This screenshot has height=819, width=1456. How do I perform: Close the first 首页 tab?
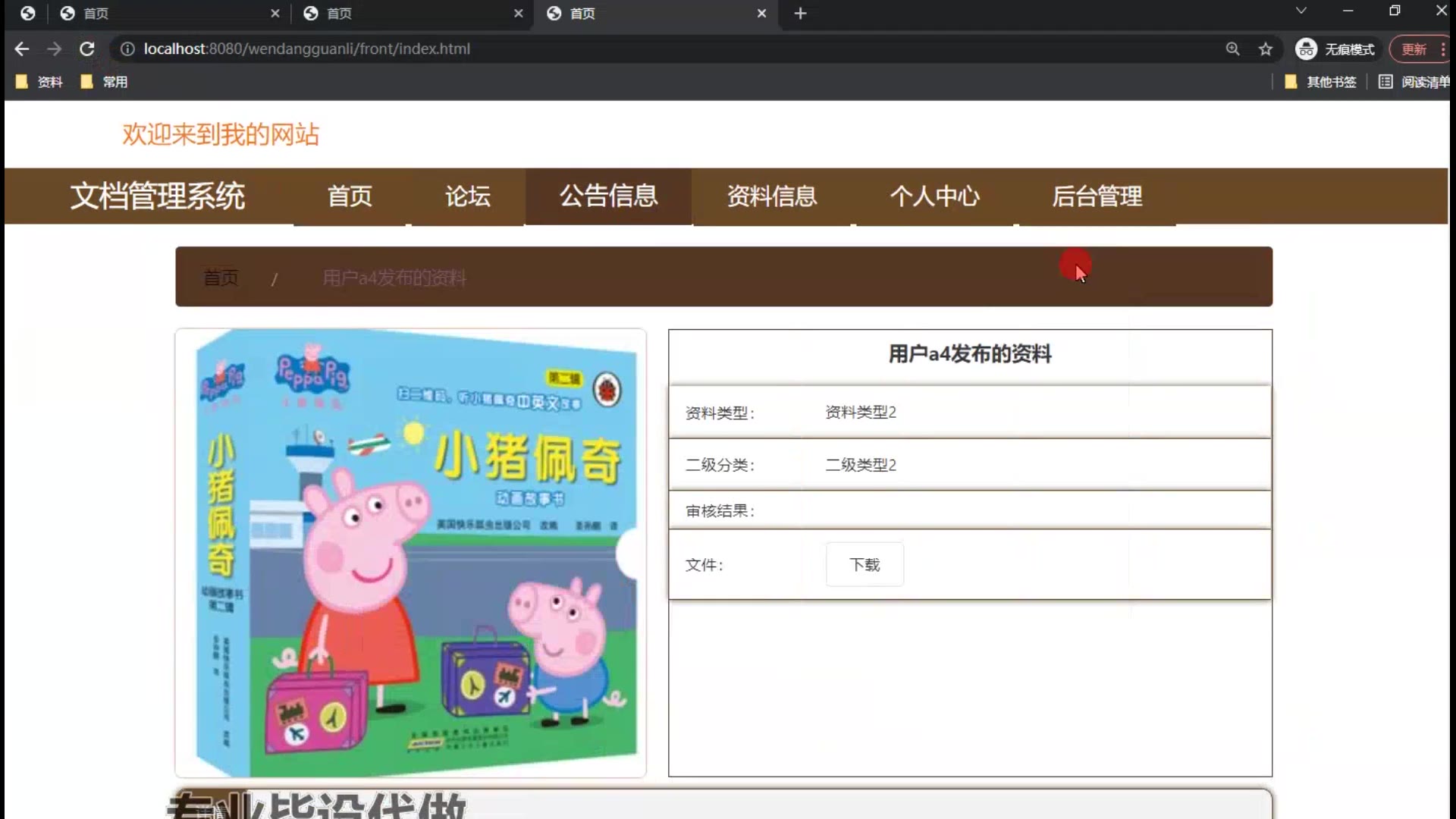click(275, 13)
